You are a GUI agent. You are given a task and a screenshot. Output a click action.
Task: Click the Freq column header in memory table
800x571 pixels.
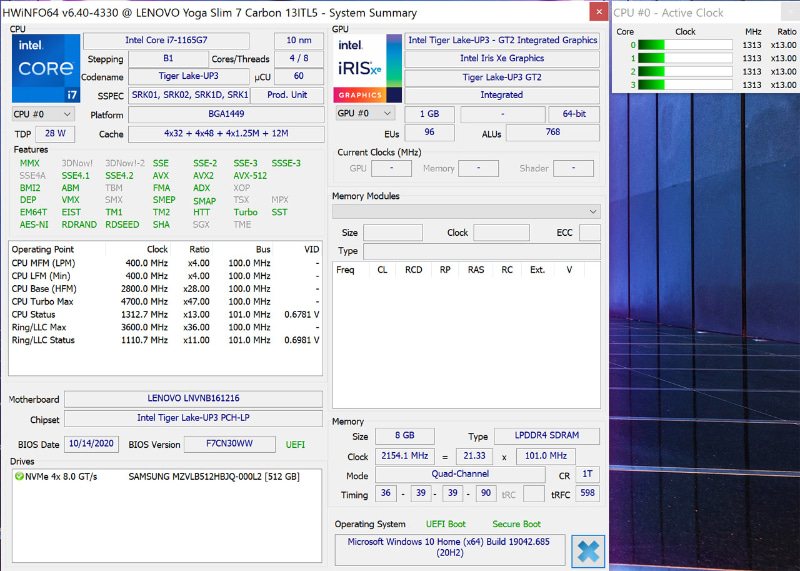(345, 270)
